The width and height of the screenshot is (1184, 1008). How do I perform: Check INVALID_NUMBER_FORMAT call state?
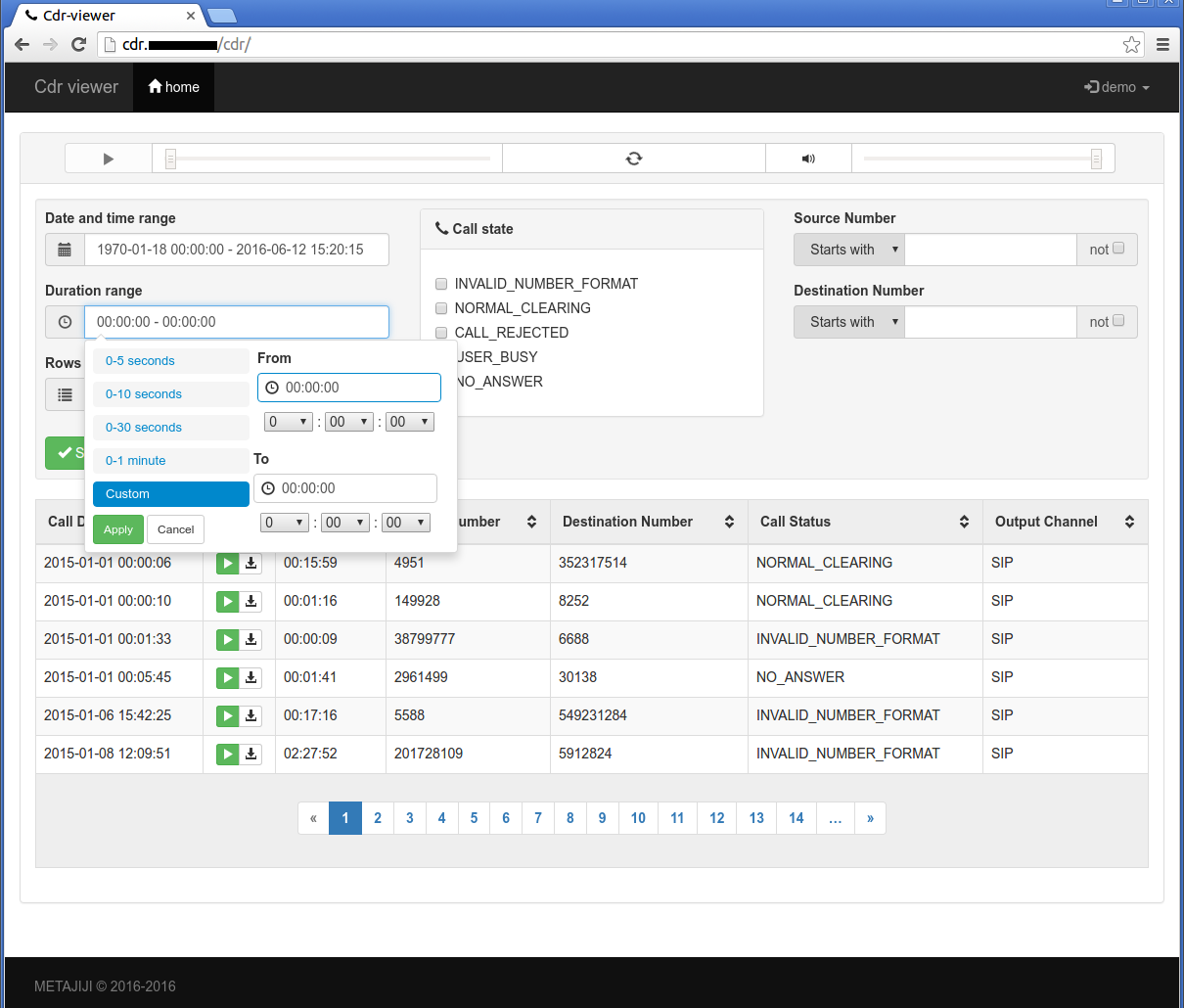click(x=441, y=284)
